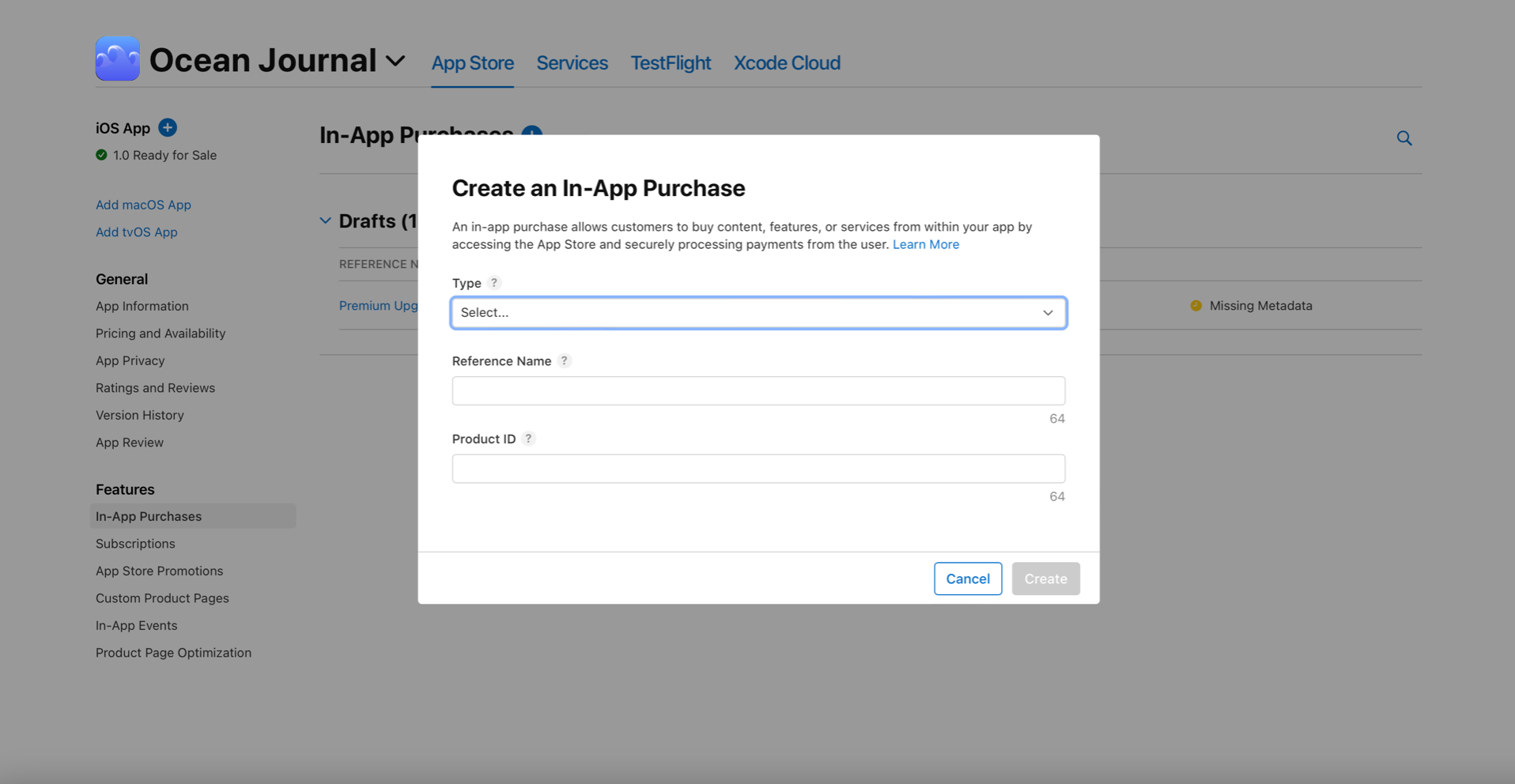Switch to the TestFlight tab
Image resolution: width=1515 pixels, height=784 pixels.
pos(670,62)
